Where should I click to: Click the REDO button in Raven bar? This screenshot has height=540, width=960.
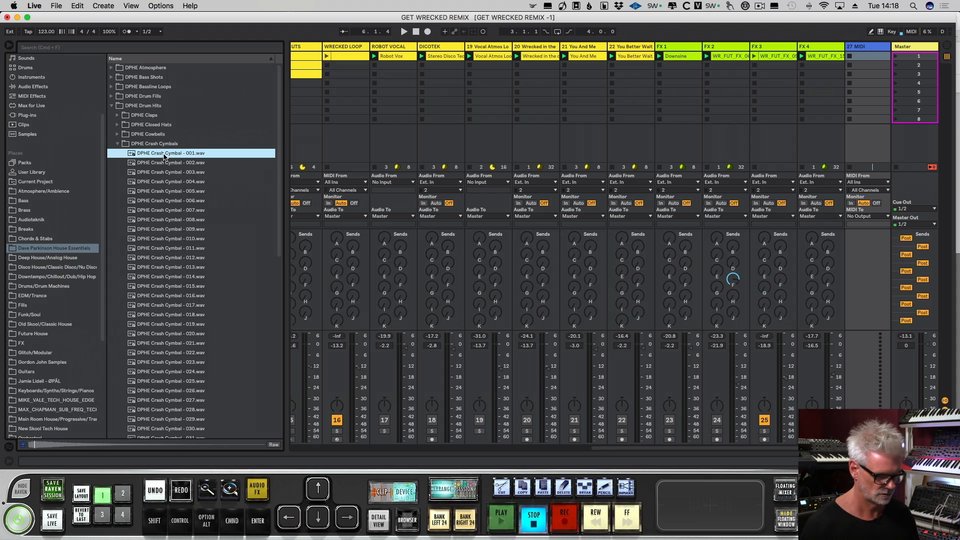(181, 490)
